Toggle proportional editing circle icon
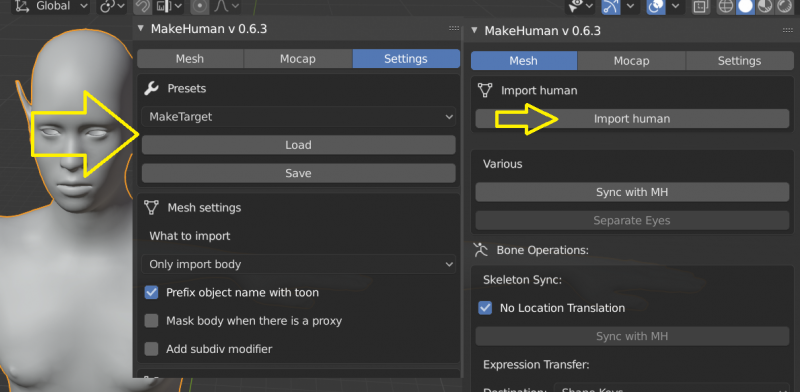 [199, 7]
